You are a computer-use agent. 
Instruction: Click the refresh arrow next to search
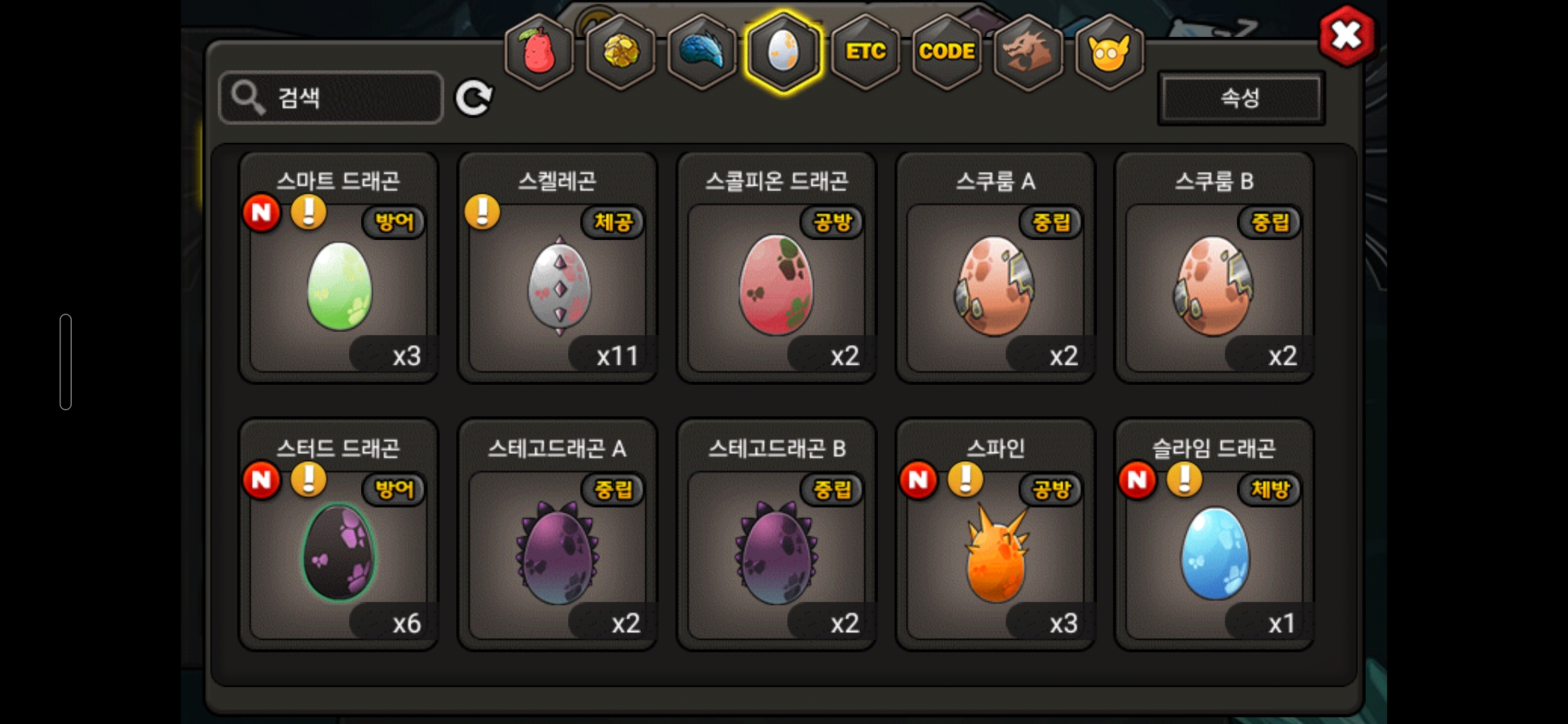coord(474,99)
